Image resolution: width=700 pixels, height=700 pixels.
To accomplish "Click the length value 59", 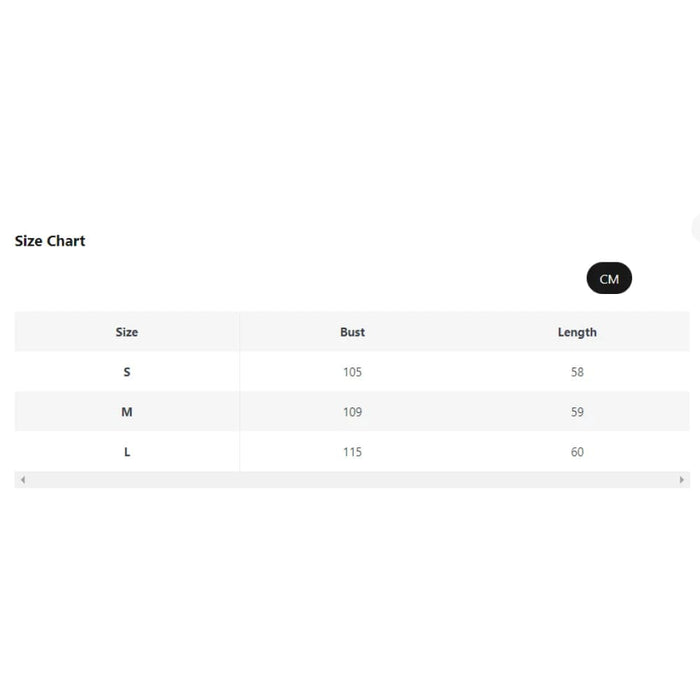I will coord(577,412).
